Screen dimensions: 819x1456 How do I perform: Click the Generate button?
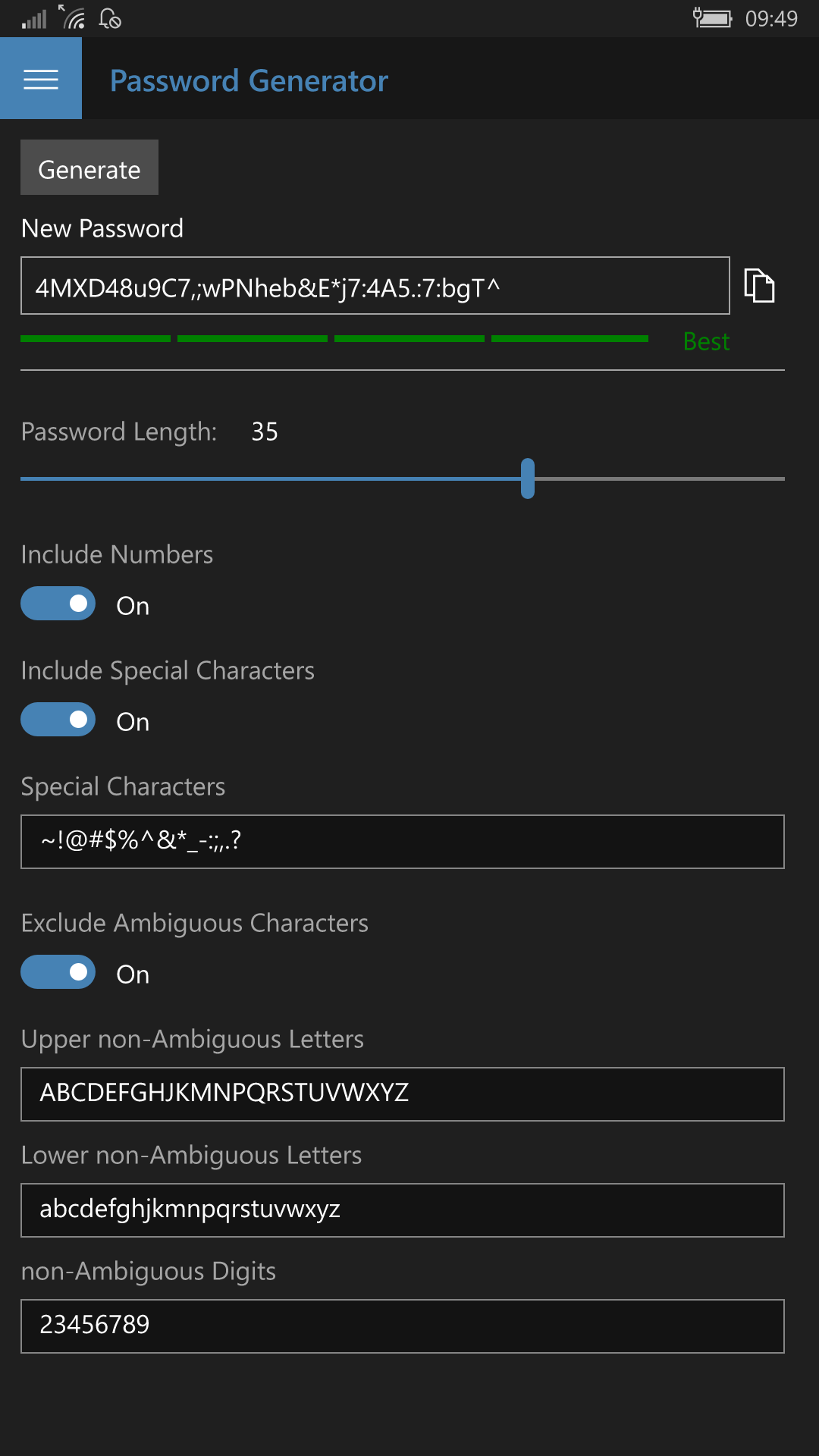(x=89, y=168)
